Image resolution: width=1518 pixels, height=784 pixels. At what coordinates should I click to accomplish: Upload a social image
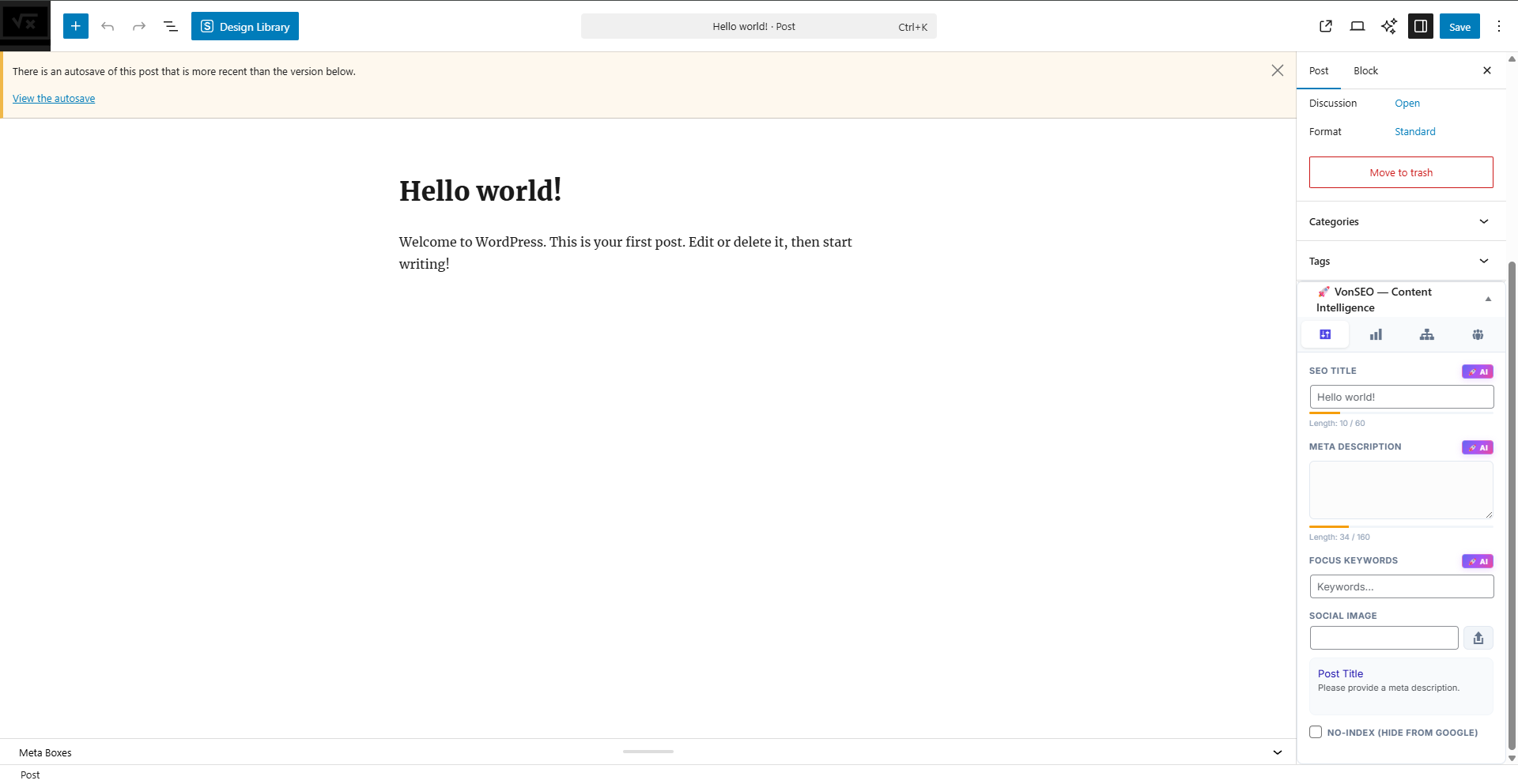1478,638
